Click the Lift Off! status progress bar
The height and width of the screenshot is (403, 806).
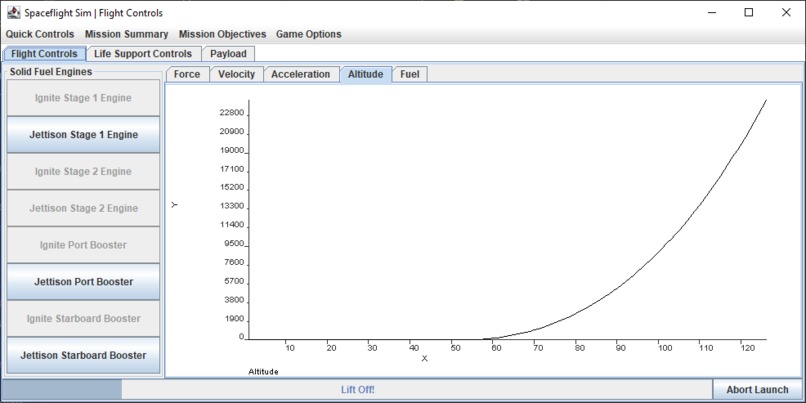tap(358, 390)
